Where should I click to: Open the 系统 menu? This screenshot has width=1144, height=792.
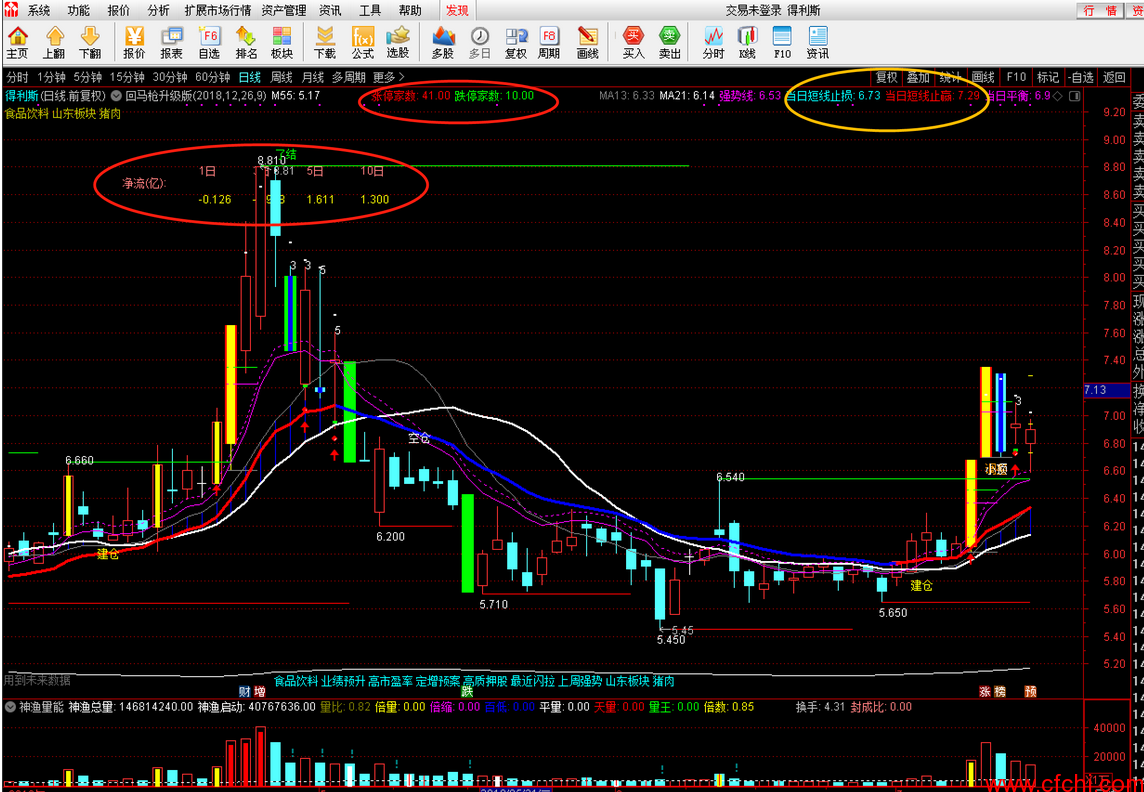(x=39, y=10)
